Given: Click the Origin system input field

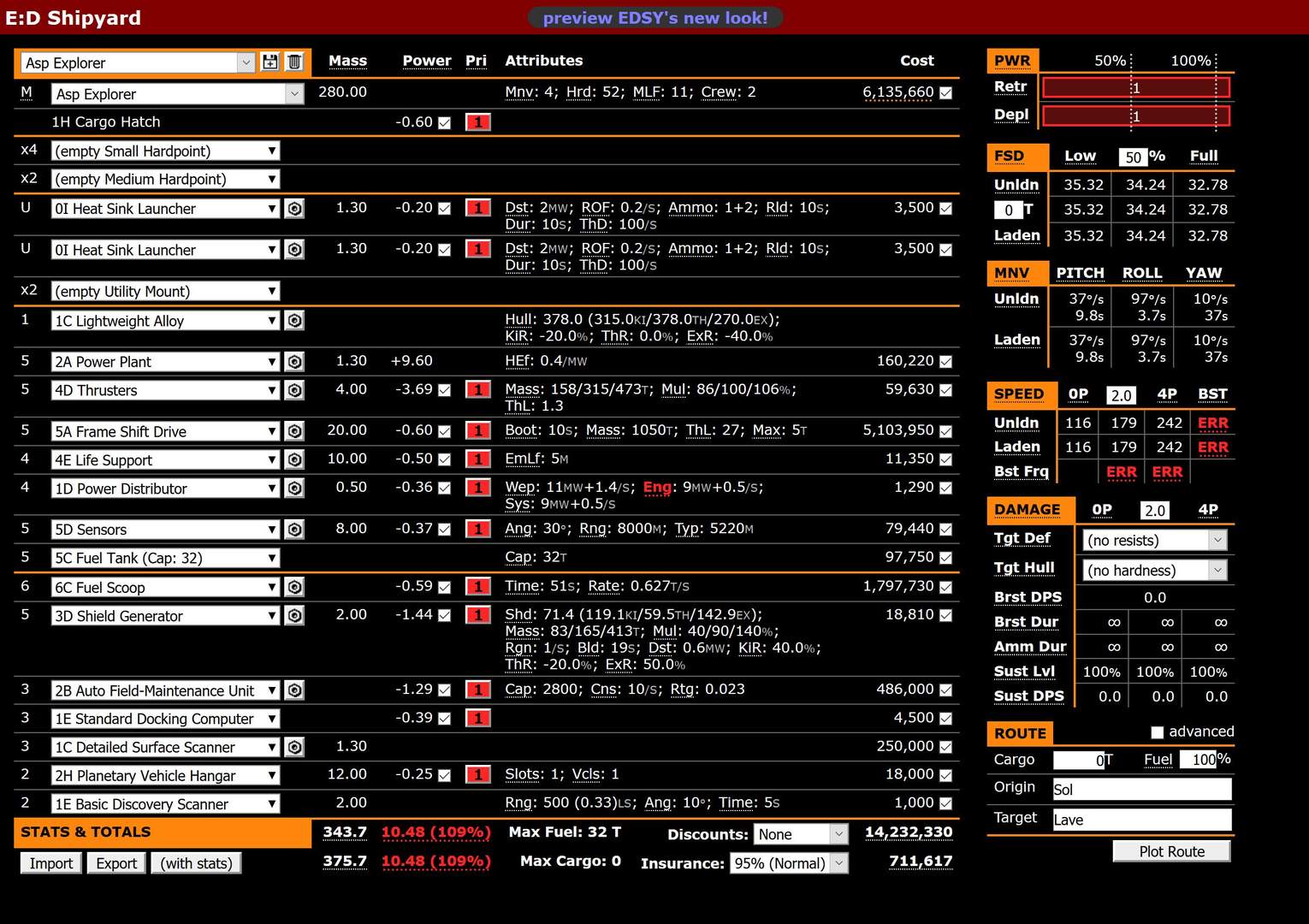Looking at the screenshot, I should 1142,789.
